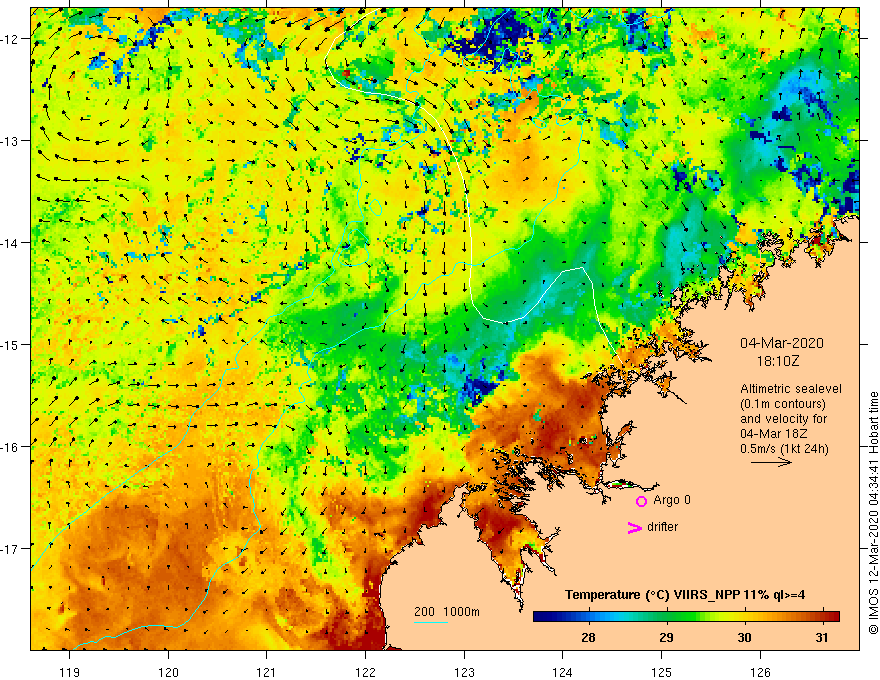Click the 'and velocity for' caption line
This screenshot has width=880, height=680.
coord(783,419)
